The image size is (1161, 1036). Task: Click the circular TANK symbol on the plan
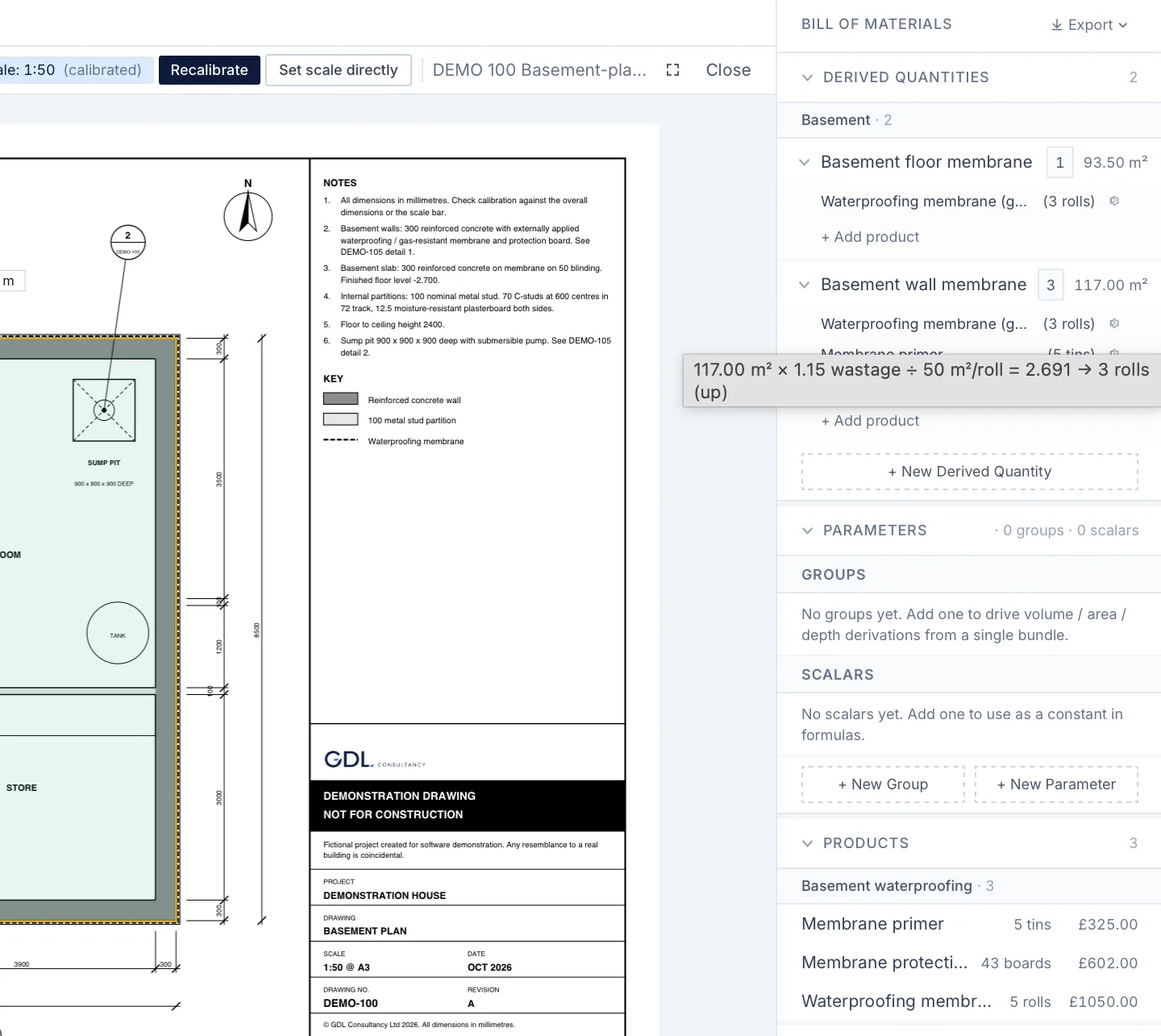click(118, 633)
